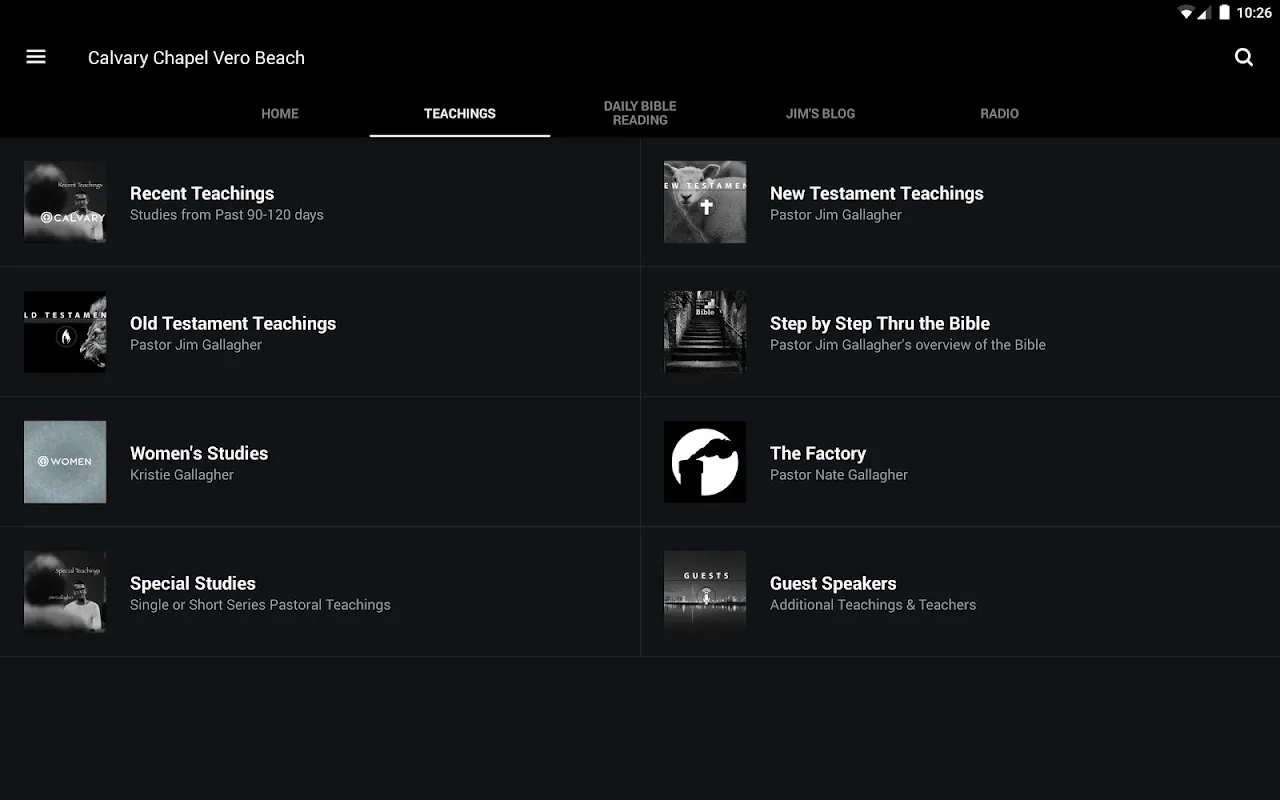Tap the search magnifier icon
This screenshot has height=800, width=1280.
coord(1243,57)
